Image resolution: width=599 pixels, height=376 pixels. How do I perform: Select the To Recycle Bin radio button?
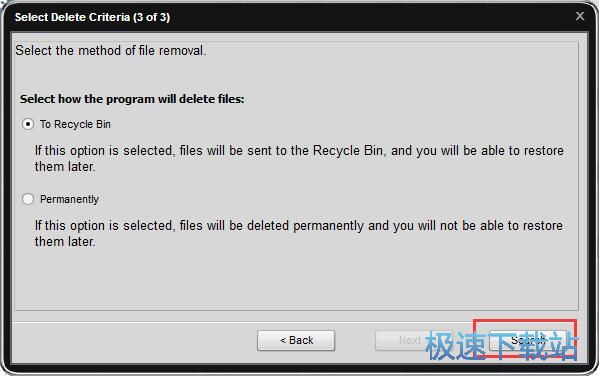[x=28, y=124]
